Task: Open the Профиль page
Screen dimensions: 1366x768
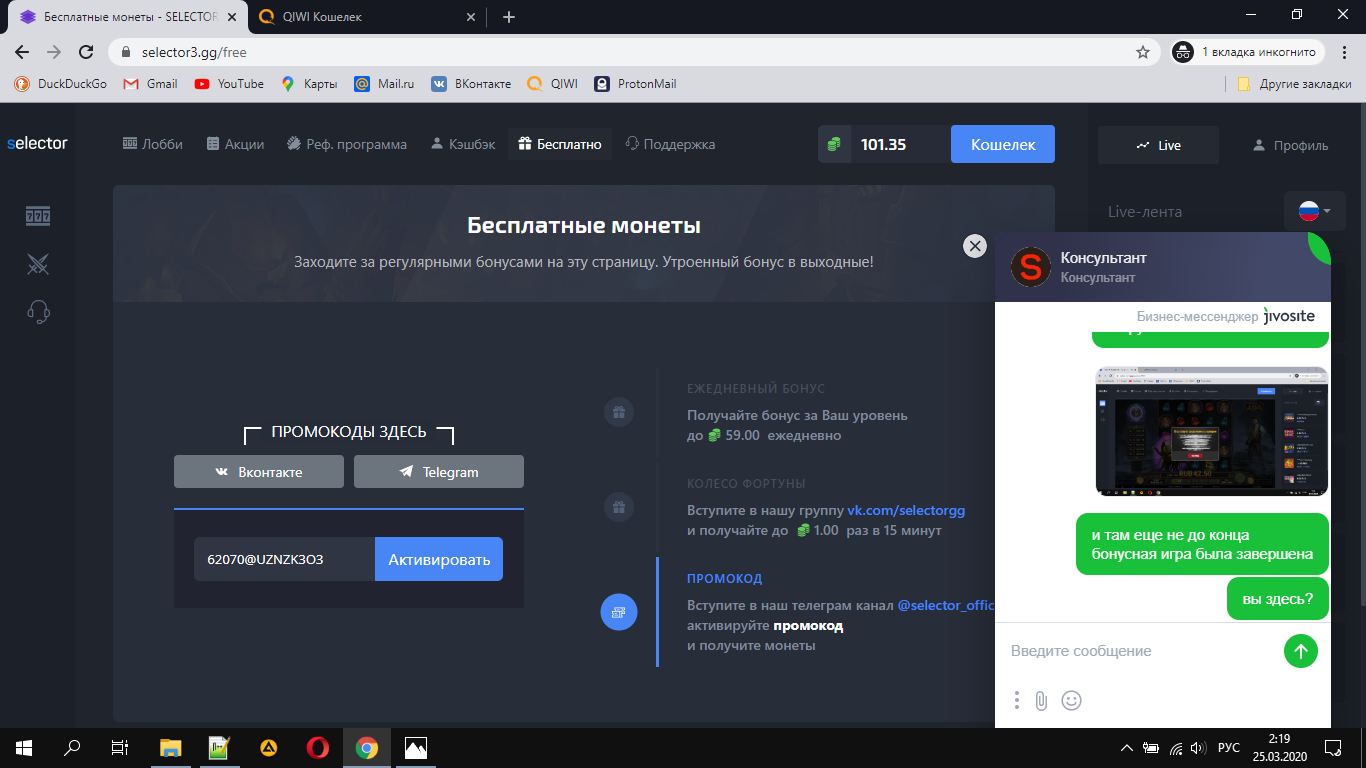Action: 1290,145
